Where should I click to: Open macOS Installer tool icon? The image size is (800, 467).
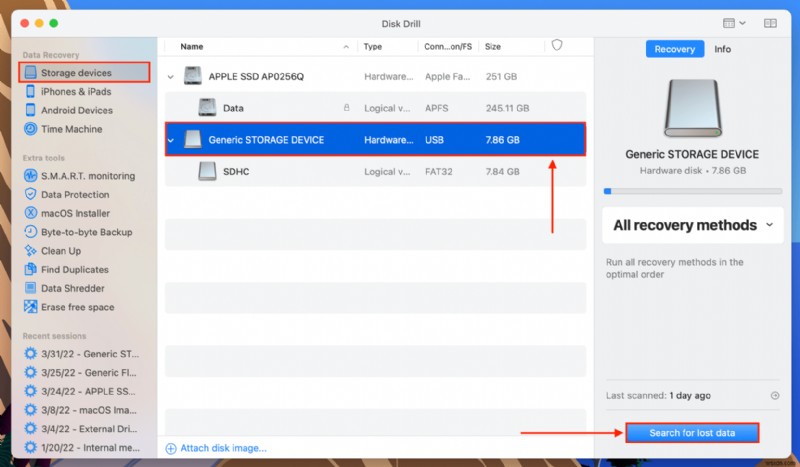[31, 213]
